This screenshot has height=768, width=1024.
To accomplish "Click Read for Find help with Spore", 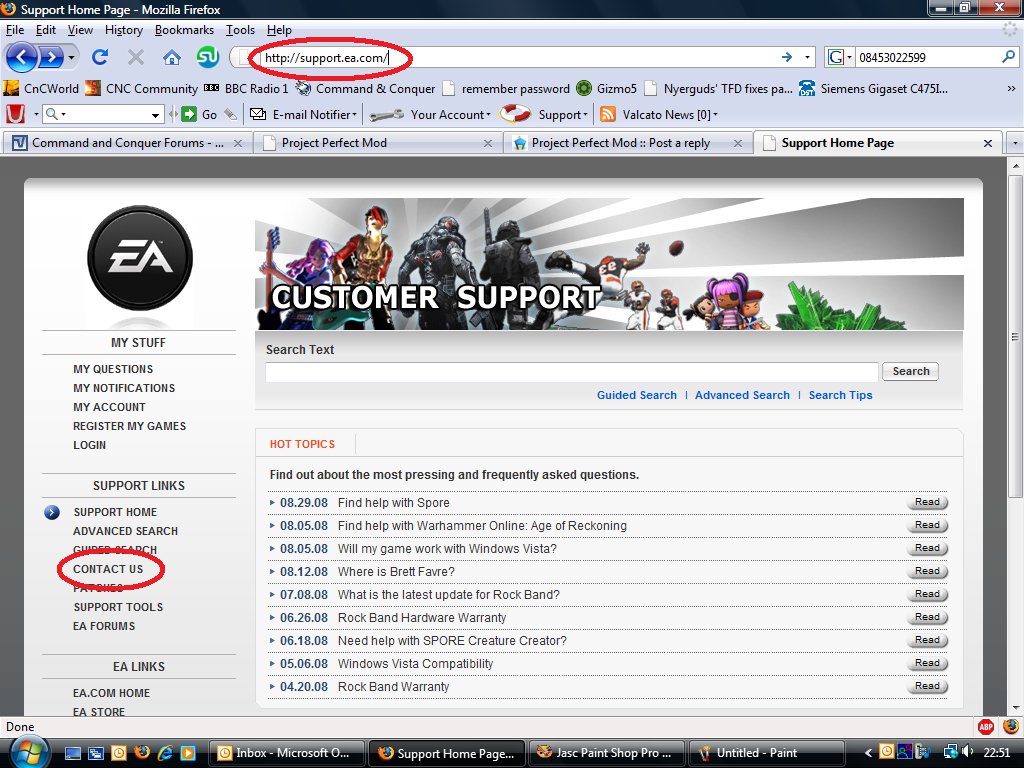I will 927,502.
